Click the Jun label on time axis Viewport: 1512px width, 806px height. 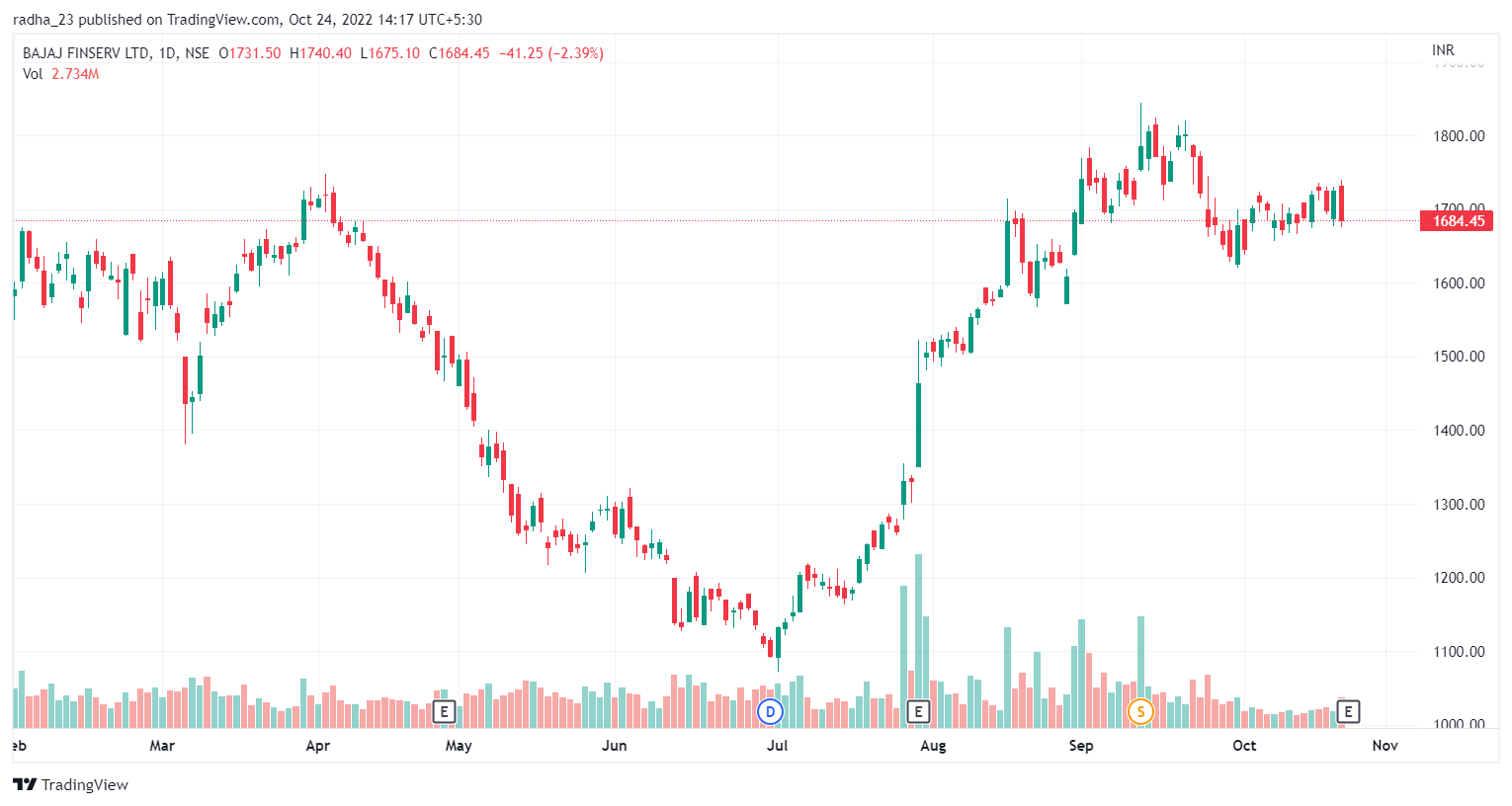coord(615,746)
